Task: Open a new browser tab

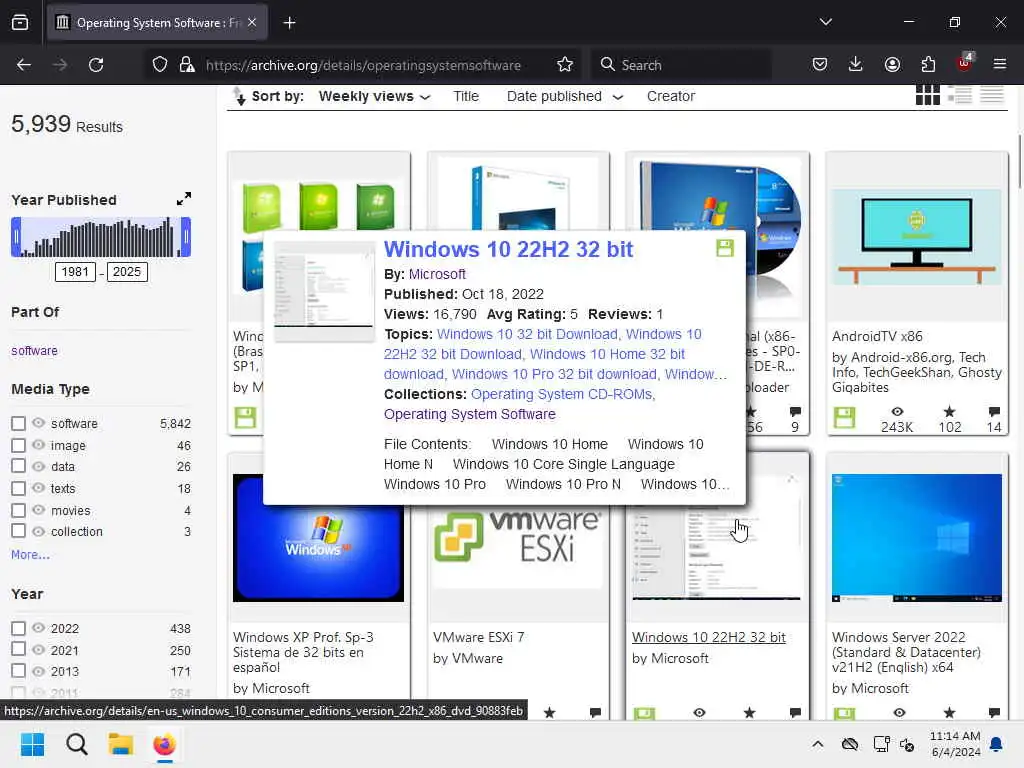Action: click(289, 23)
